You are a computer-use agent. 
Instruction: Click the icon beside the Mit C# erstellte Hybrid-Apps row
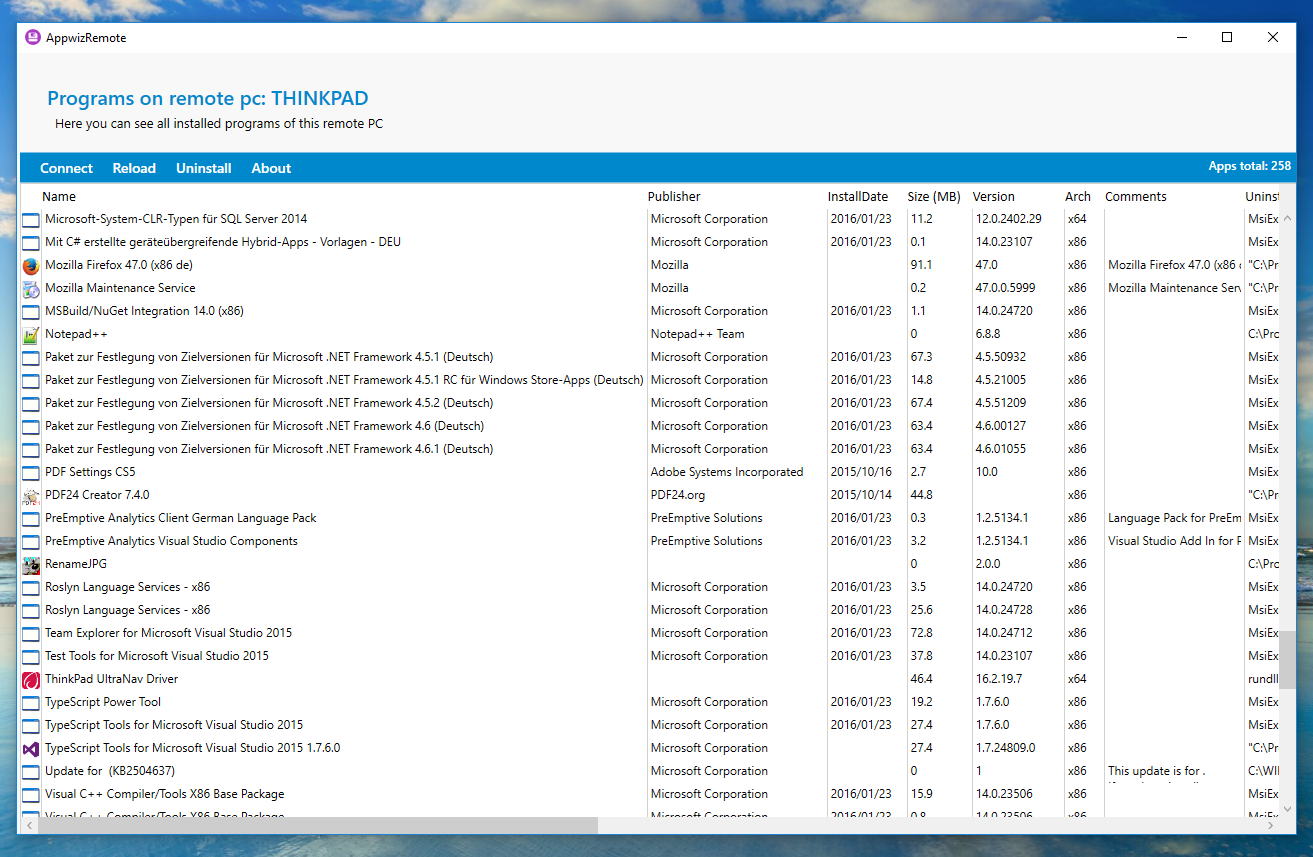30,242
